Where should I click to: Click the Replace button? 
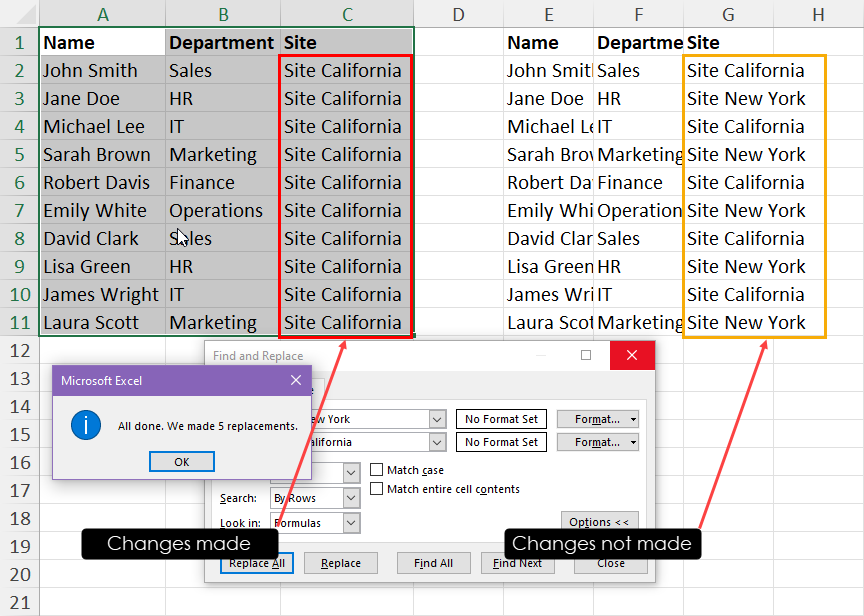point(341,563)
